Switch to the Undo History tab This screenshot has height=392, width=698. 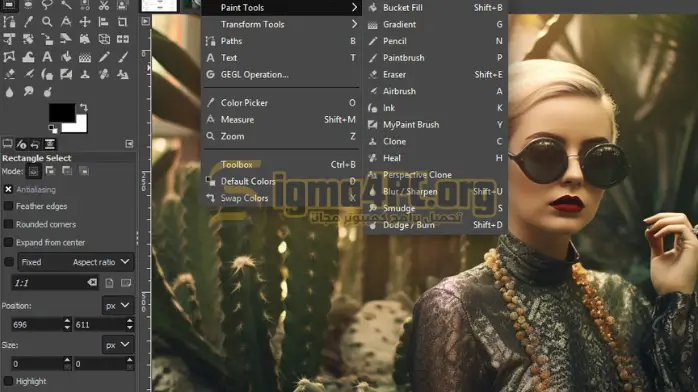pos(35,144)
